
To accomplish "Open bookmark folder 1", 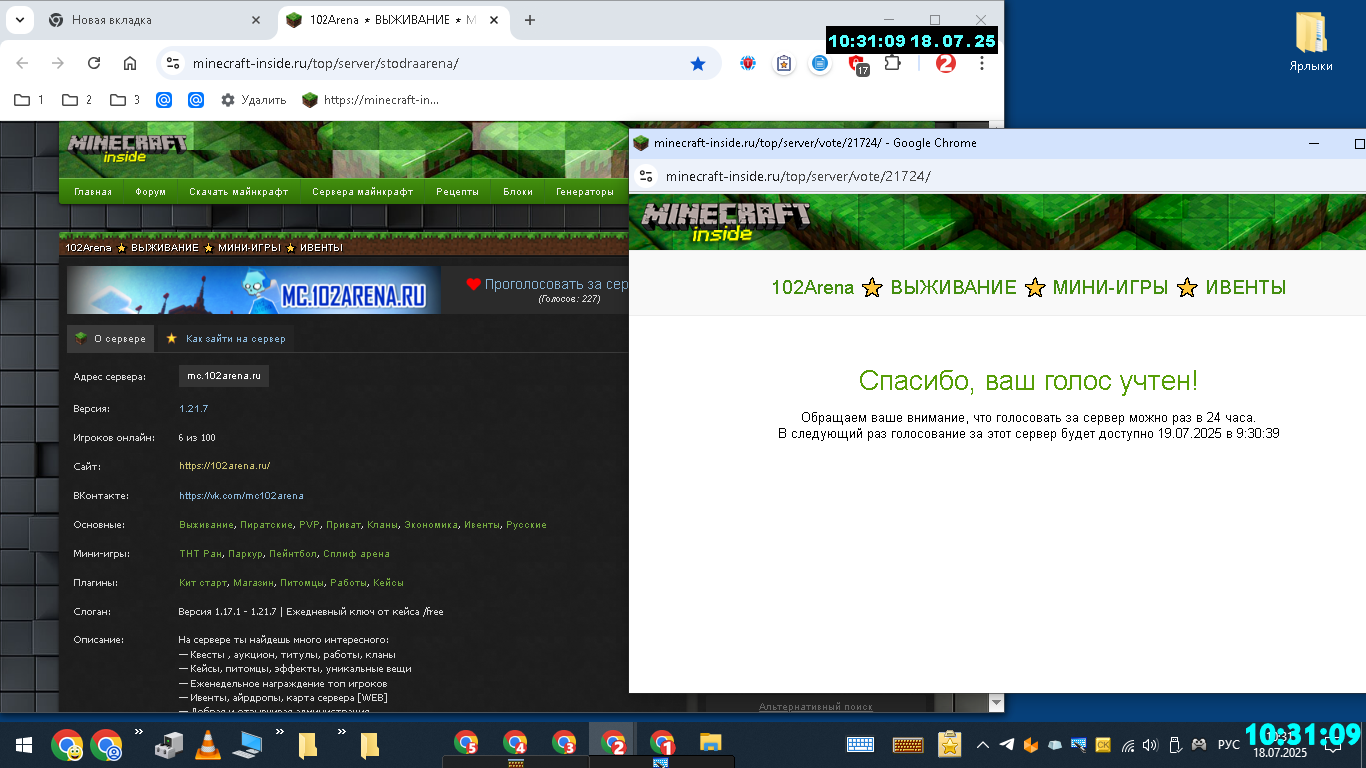I will point(29,100).
